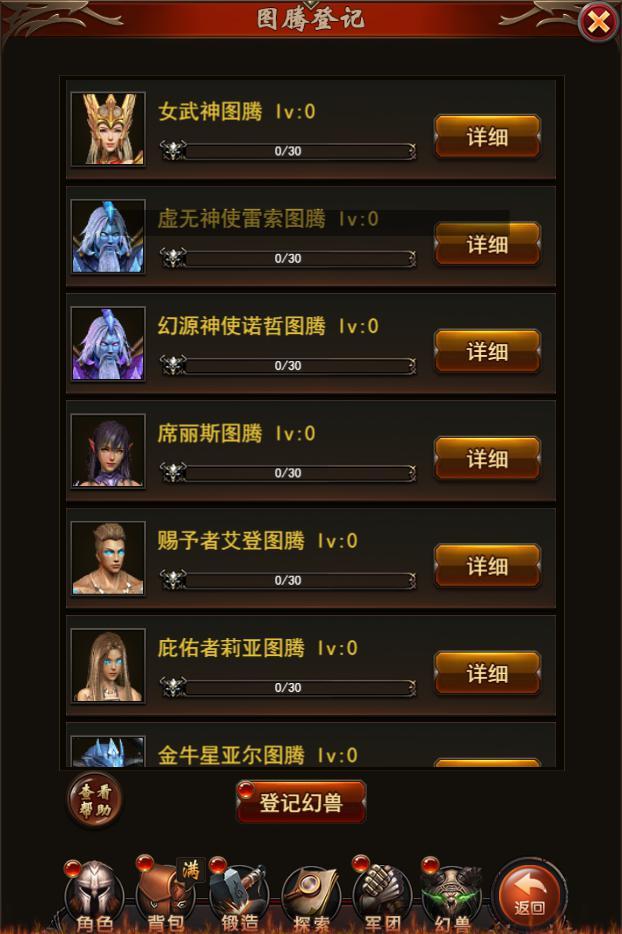View 详细 for 女武神图腾
This screenshot has width=622, height=934.
[487, 137]
